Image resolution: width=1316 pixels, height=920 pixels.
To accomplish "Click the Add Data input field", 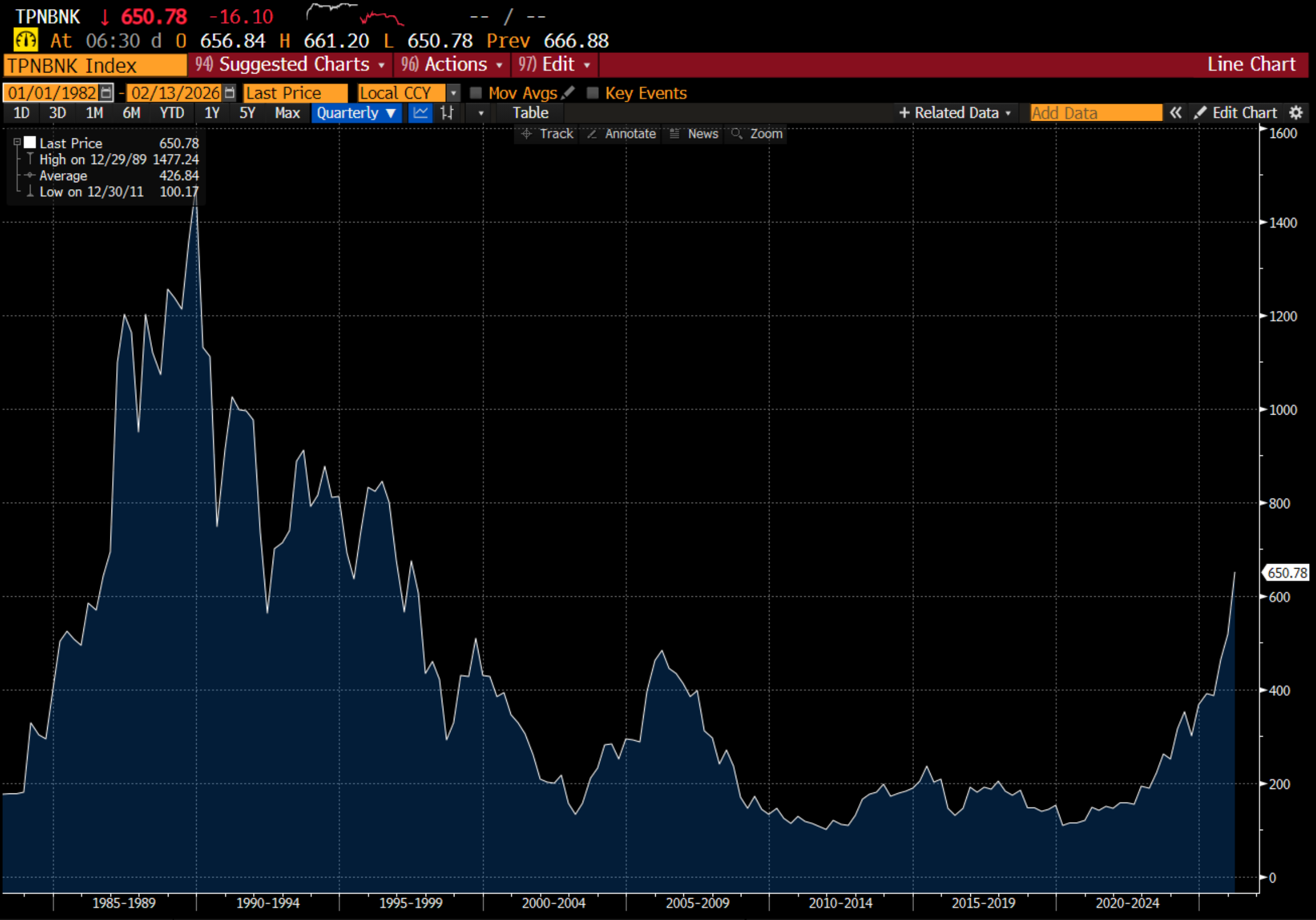I will (1095, 113).
